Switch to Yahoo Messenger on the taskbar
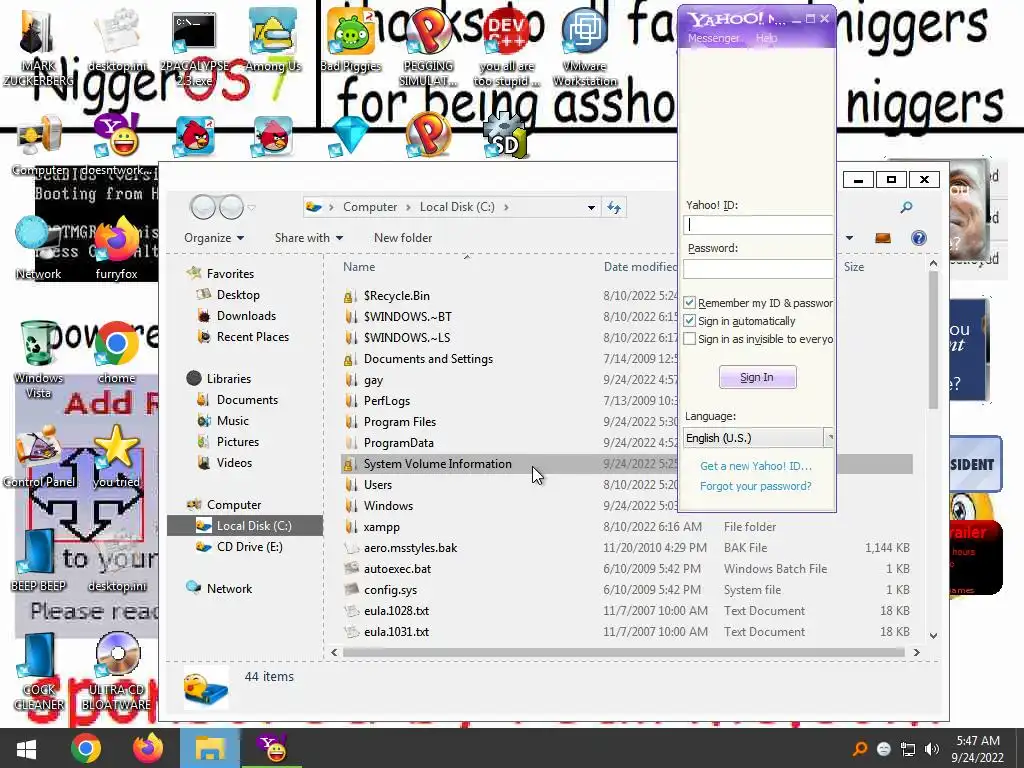This screenshot has width=1024, height=768. [272, 748]
